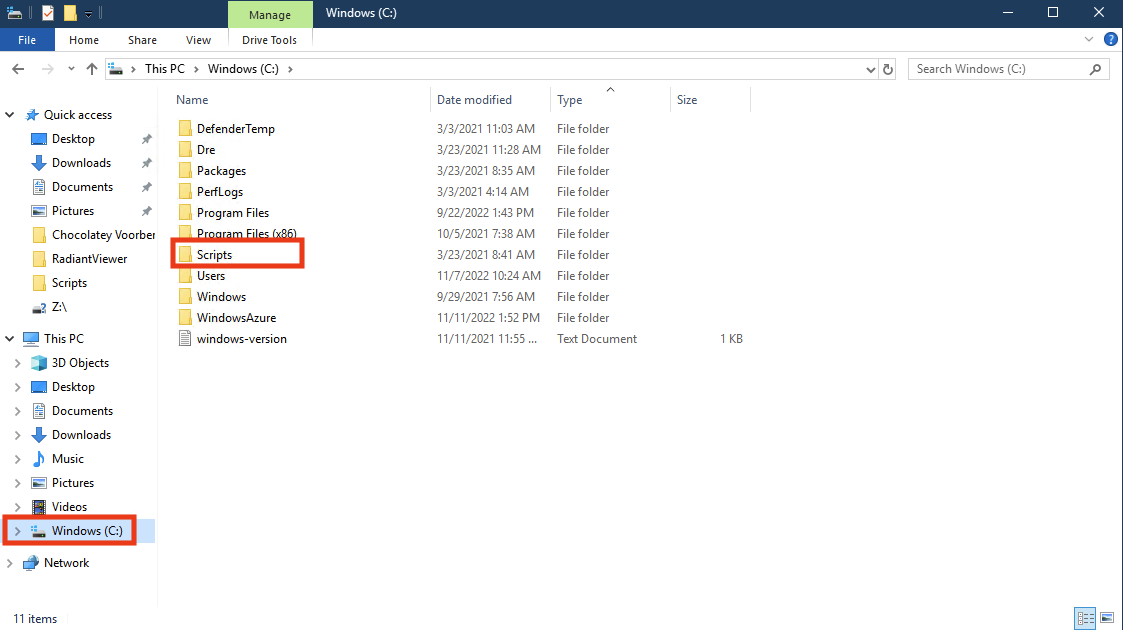
Task: Open Pictures under Quick access
Action: tap(72, 210)
